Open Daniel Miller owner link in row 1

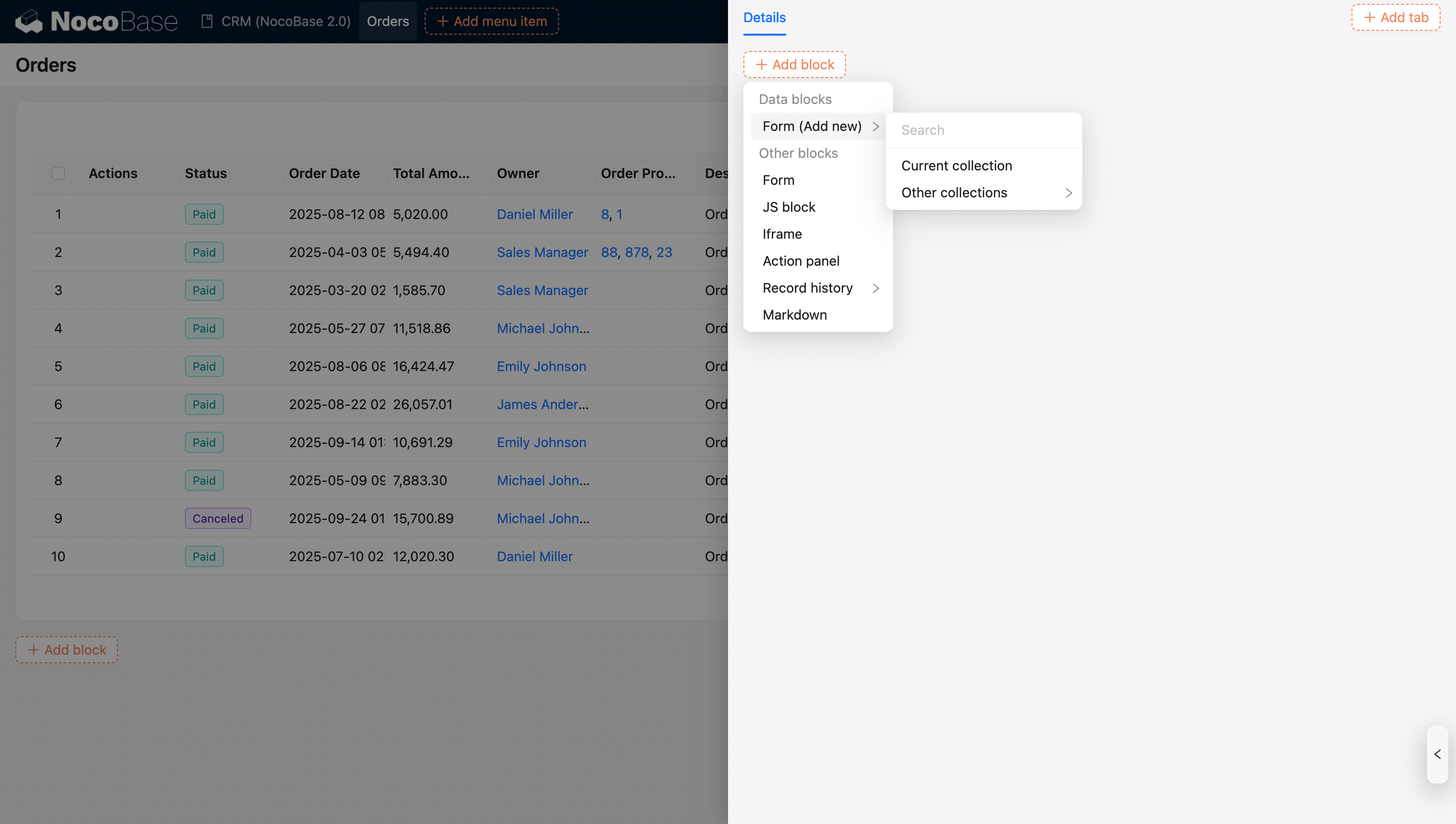pos(534,215)
